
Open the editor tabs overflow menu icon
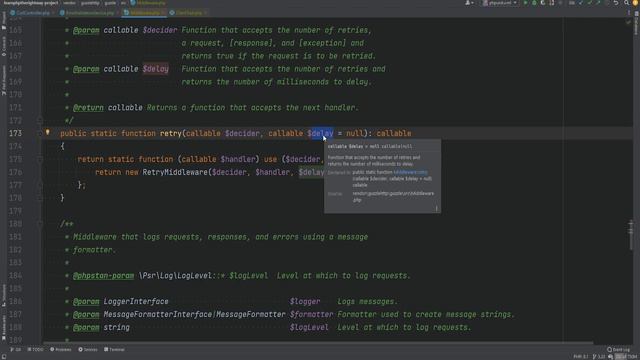(x=629, y=13)
